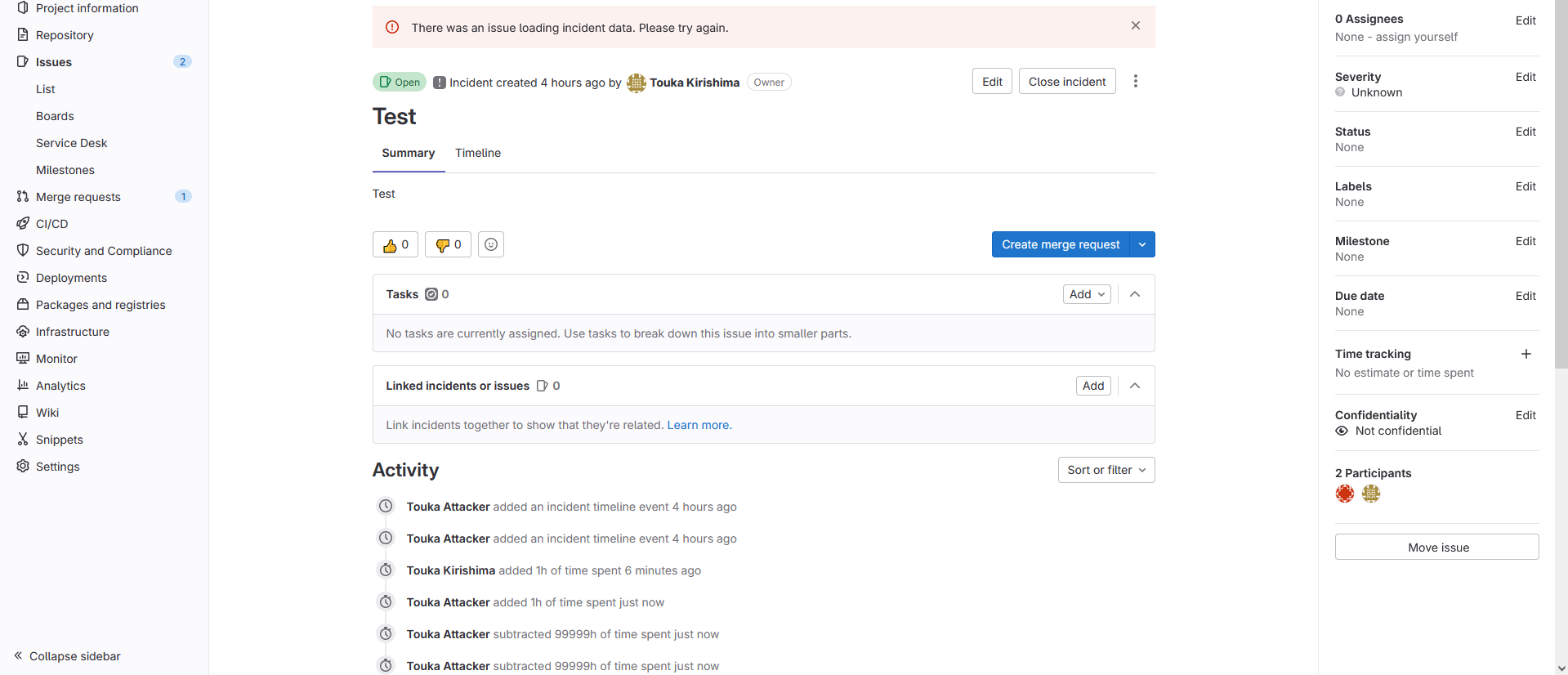1568x675 pixels.
Task: Collapse the Linked incidents or issues section
Action: (x=1135, y=386)
